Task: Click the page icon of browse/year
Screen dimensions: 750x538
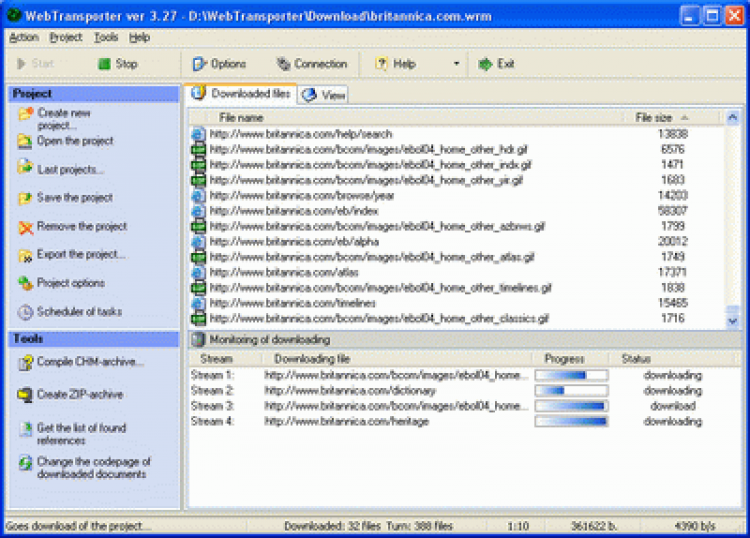Action: (198, 196)
